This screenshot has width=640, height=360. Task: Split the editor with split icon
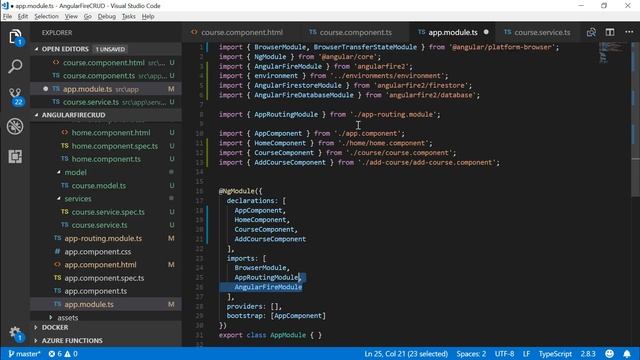point(610,32)
